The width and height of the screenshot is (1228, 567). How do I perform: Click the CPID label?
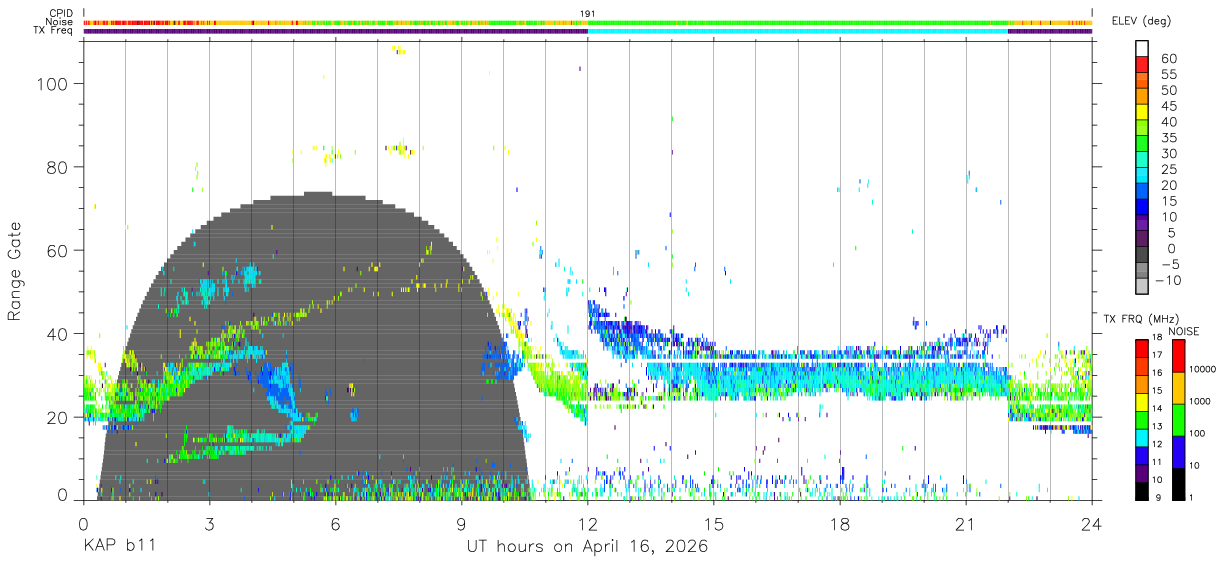click(61, 14)
